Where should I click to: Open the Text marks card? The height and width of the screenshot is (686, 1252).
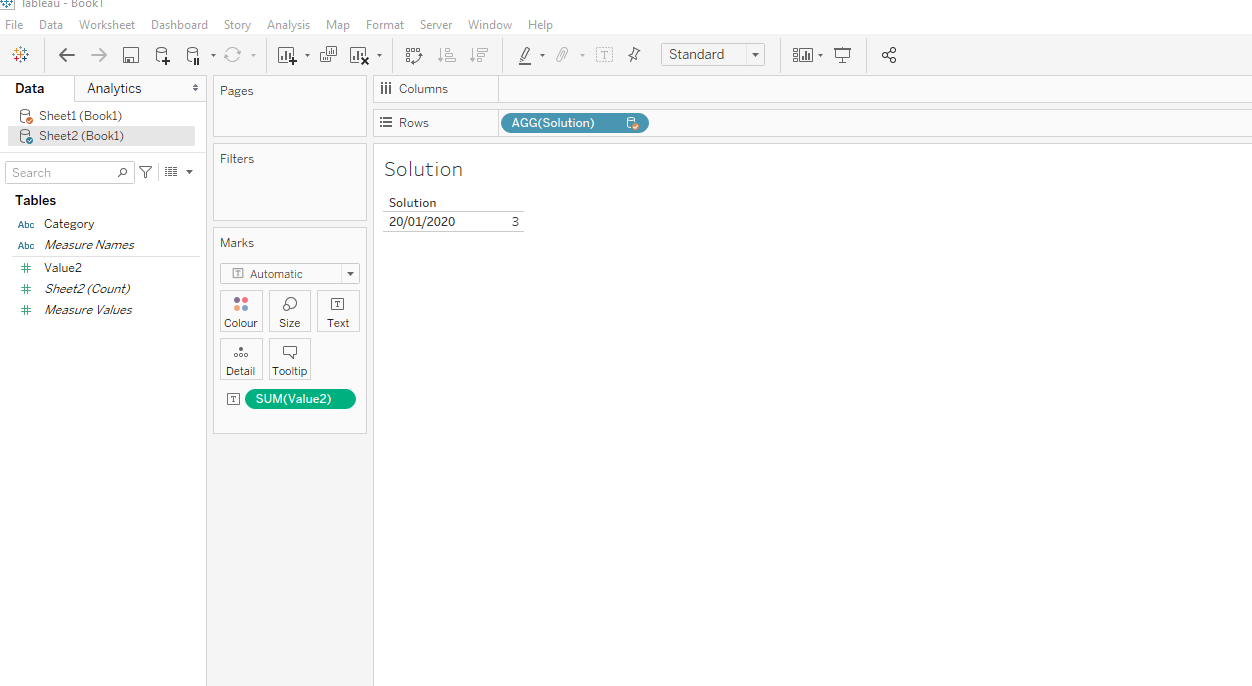click(338, 311)
